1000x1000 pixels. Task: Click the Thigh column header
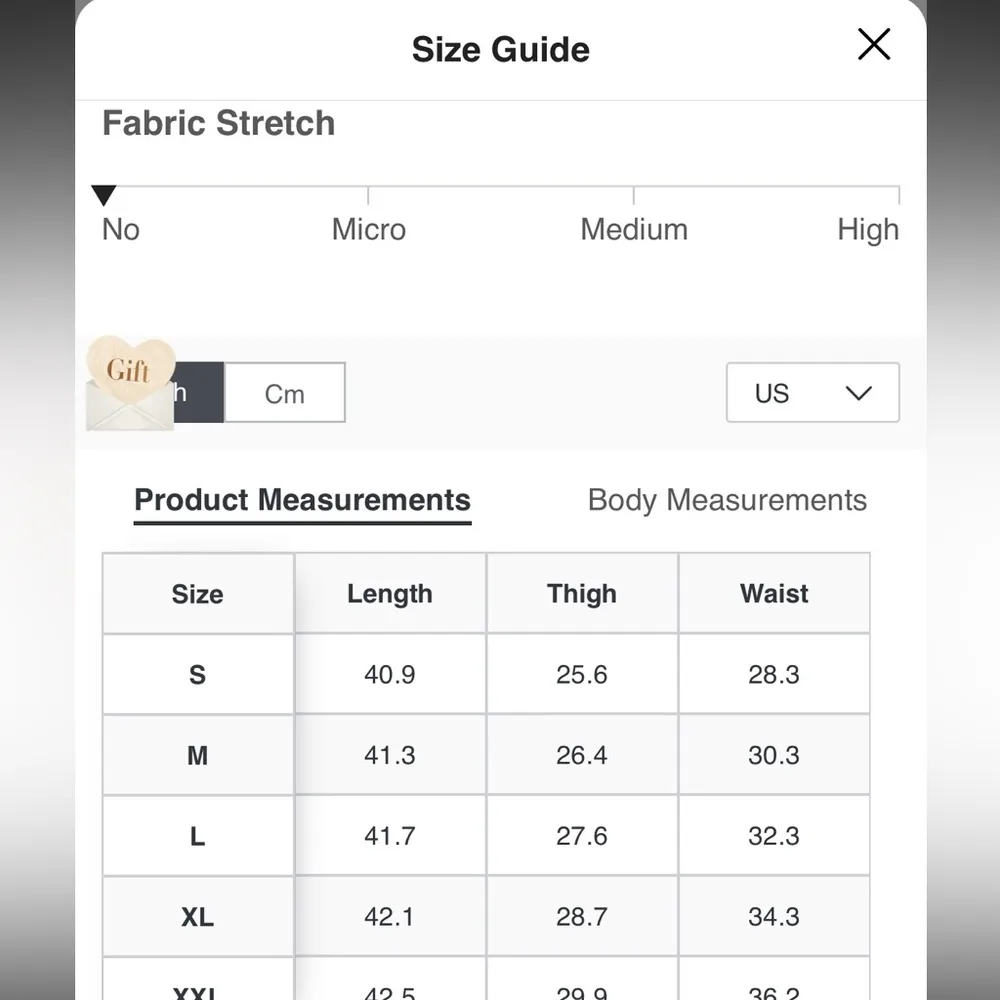582,594
